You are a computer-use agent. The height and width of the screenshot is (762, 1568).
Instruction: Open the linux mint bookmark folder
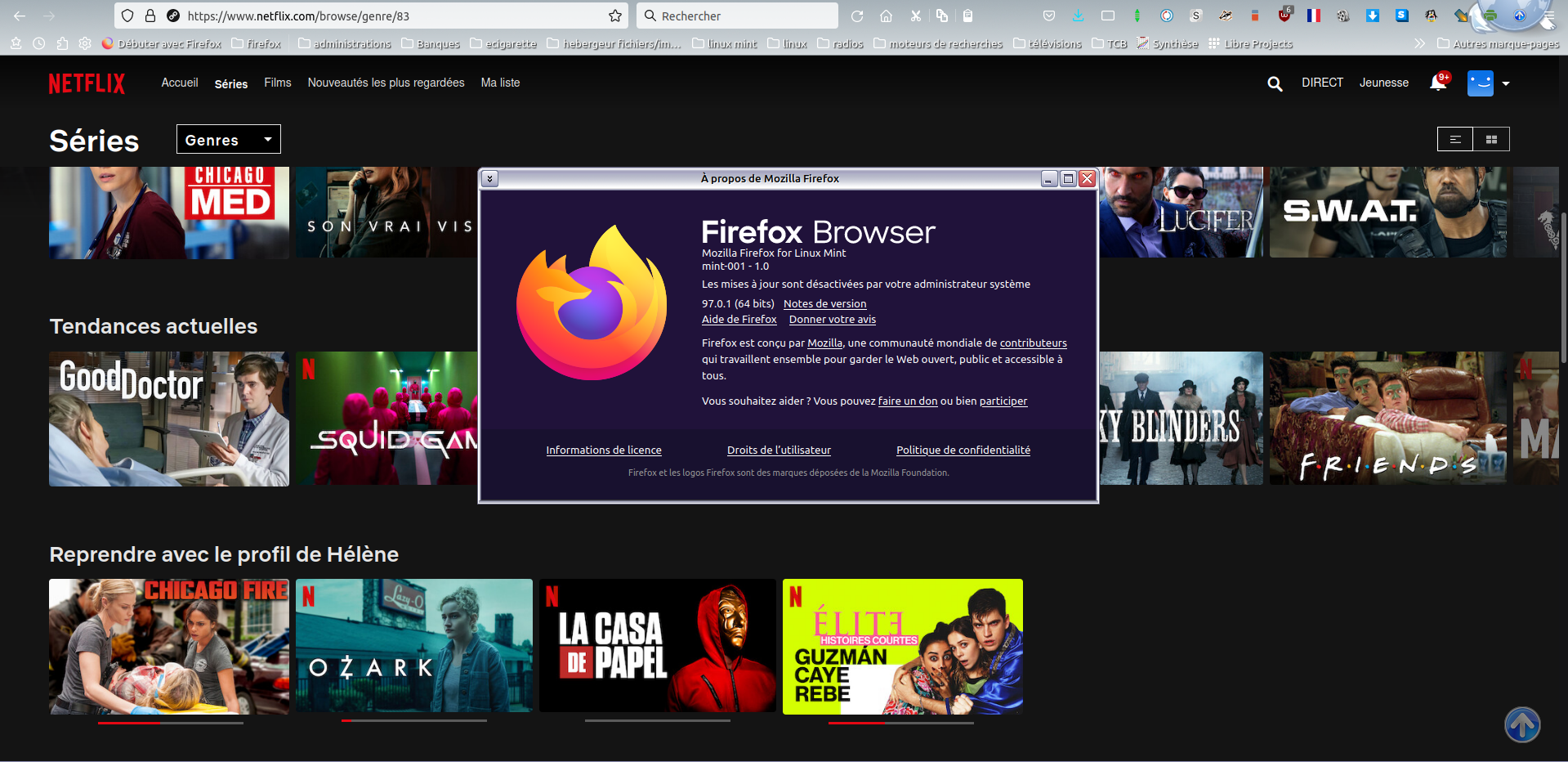(725, 43)
